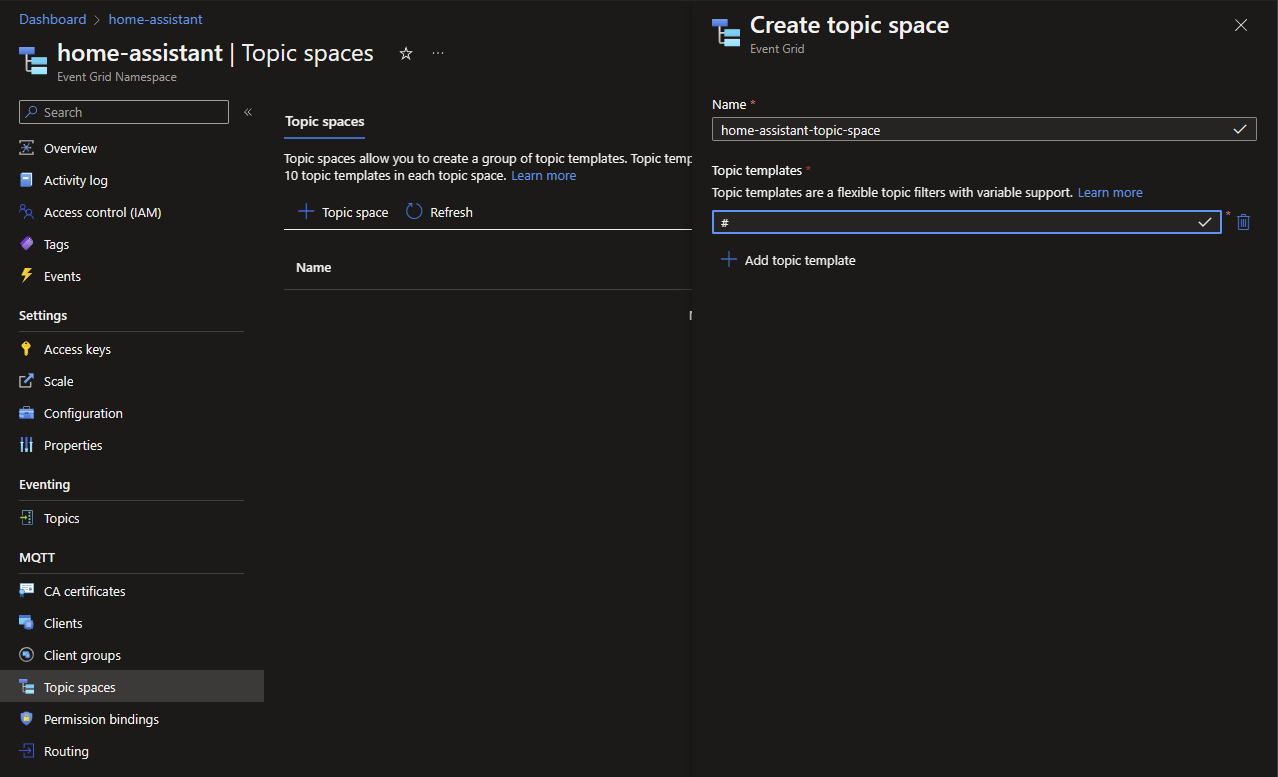Open the more options ellipsis menu
This screenshot has width=1278, height=777.
[438, 54]
